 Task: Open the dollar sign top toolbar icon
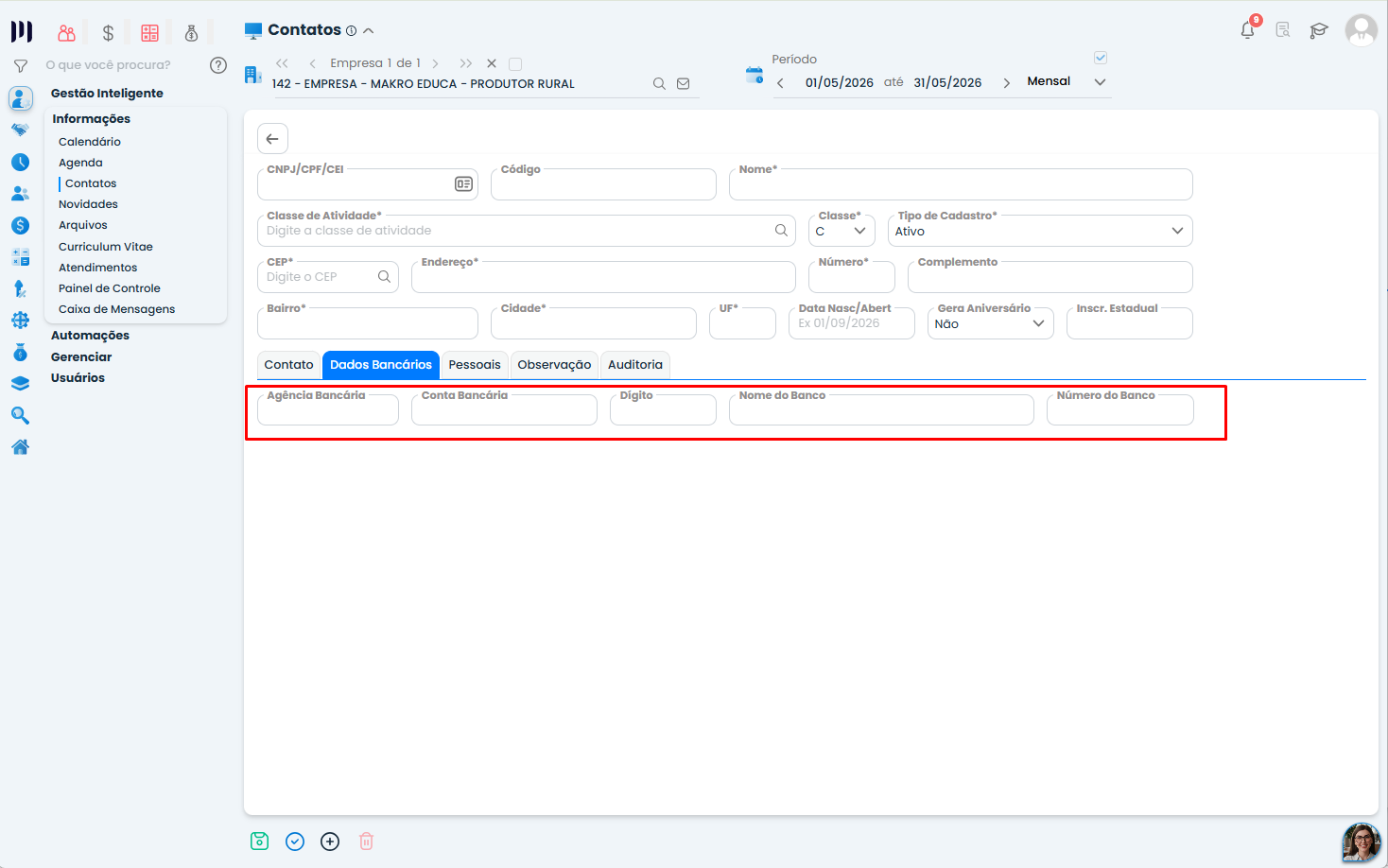click(108, 33)
